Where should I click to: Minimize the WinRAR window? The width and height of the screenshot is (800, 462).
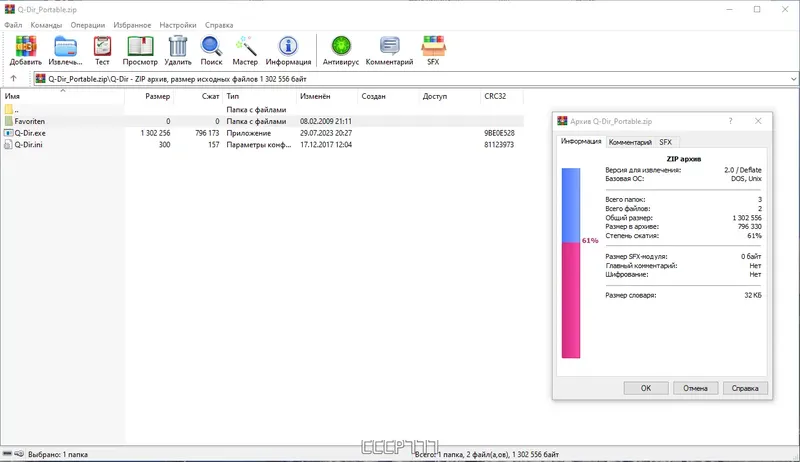(x=730, y=9)
